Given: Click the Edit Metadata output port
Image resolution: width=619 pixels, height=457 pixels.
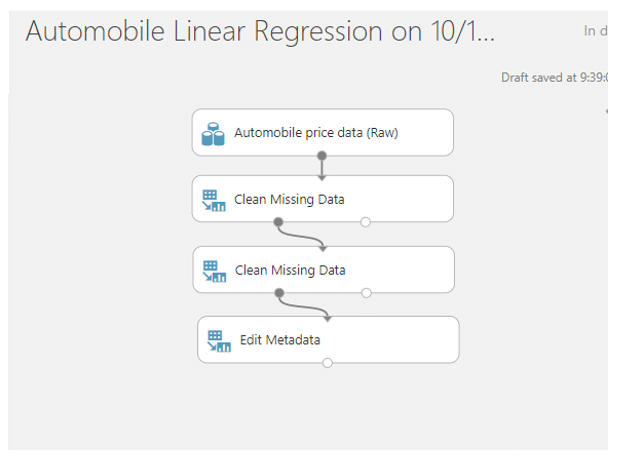Looking at the screenshot, I should point(327,363).
